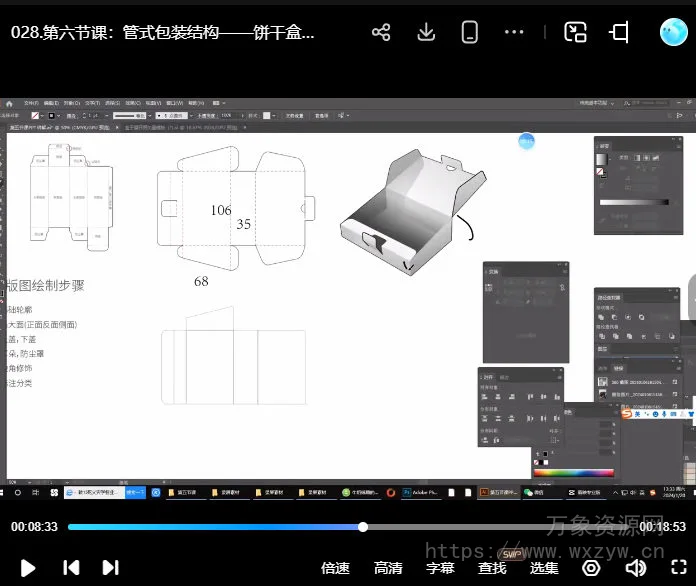Switch to picture-in-picture mini window mode
696x586 pixels.
tap(575, 32)
